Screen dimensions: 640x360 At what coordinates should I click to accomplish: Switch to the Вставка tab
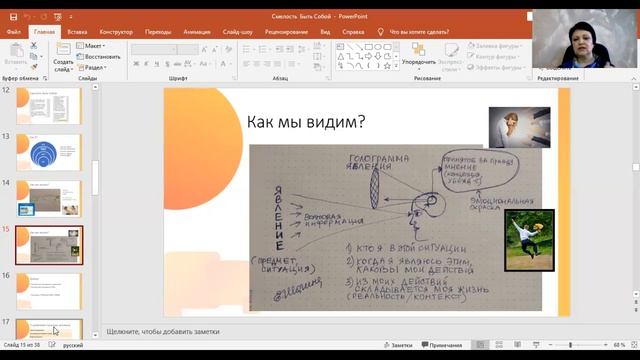[77, 32]
